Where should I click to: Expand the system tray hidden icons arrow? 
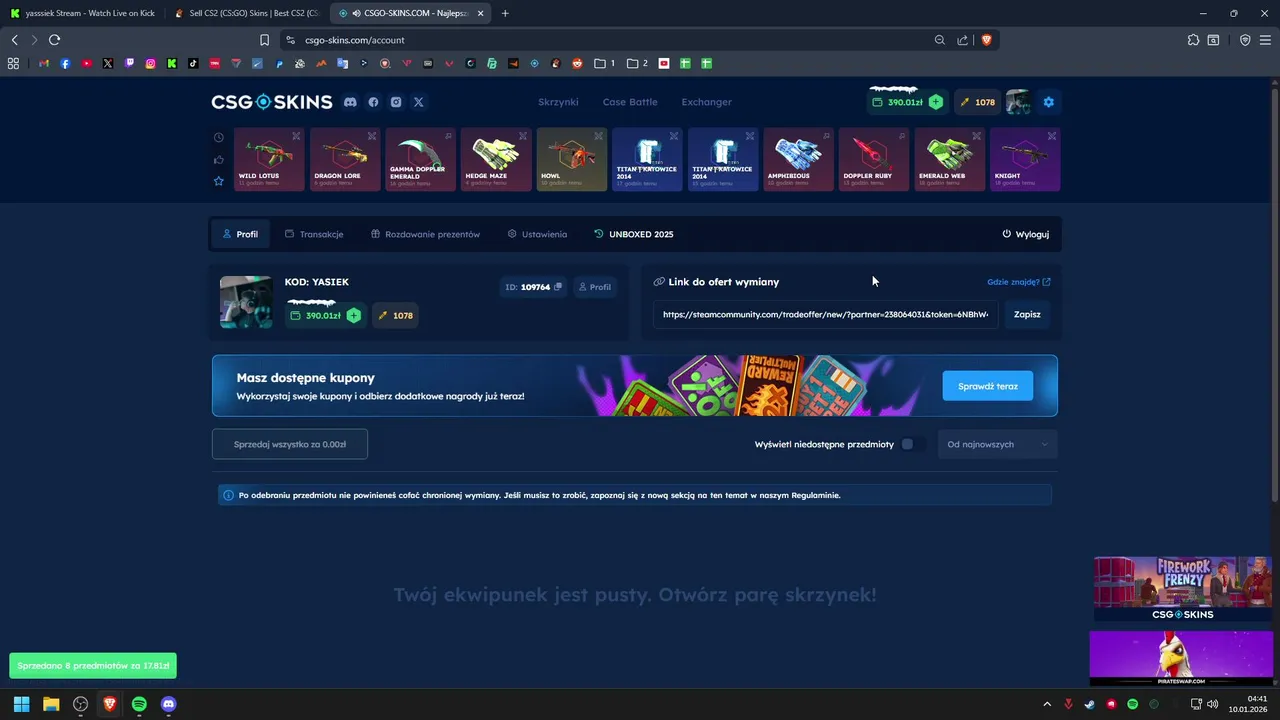click(x=1047, y=704)
